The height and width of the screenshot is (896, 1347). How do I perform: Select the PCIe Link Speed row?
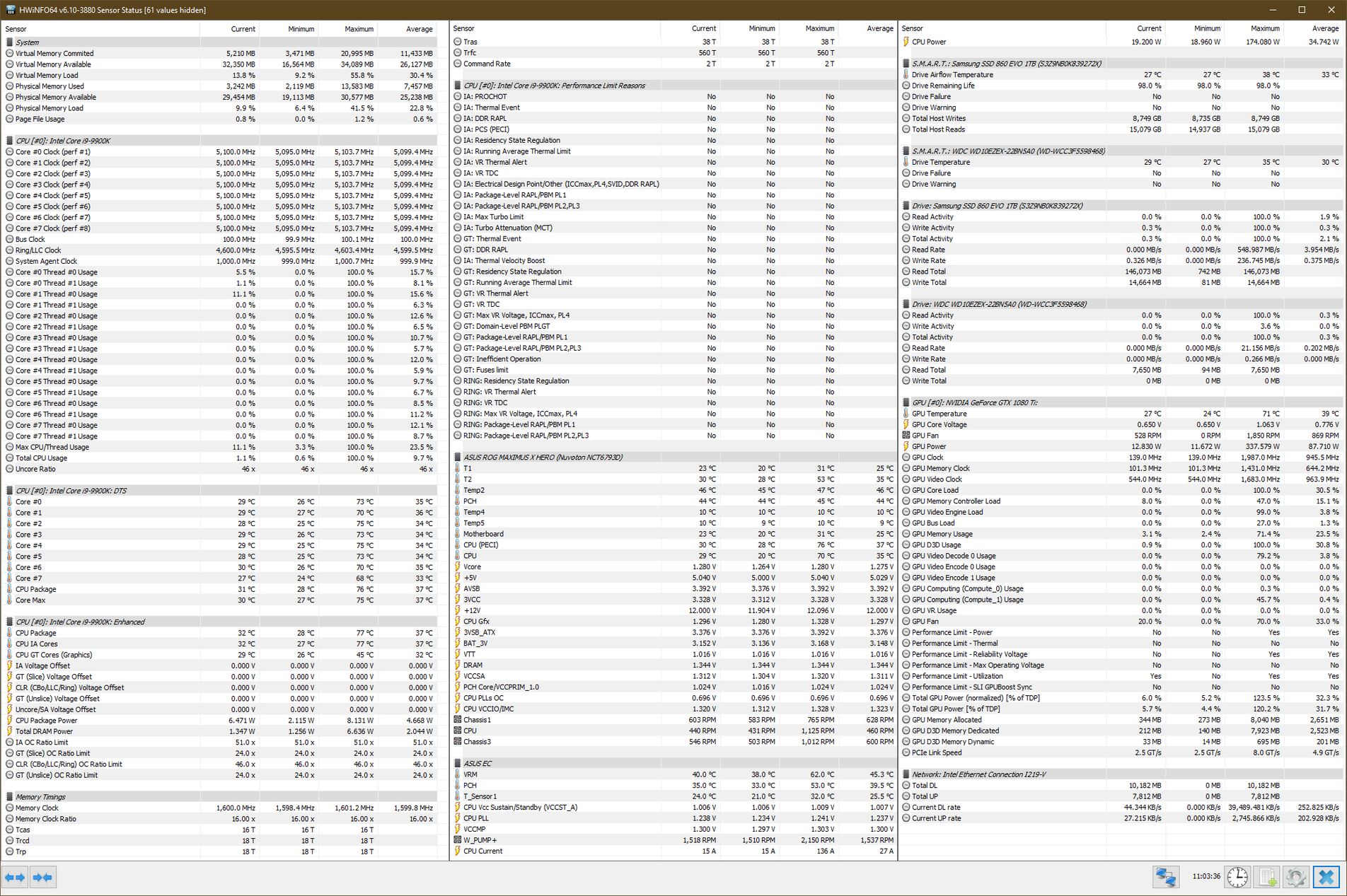coord(1122,752)
